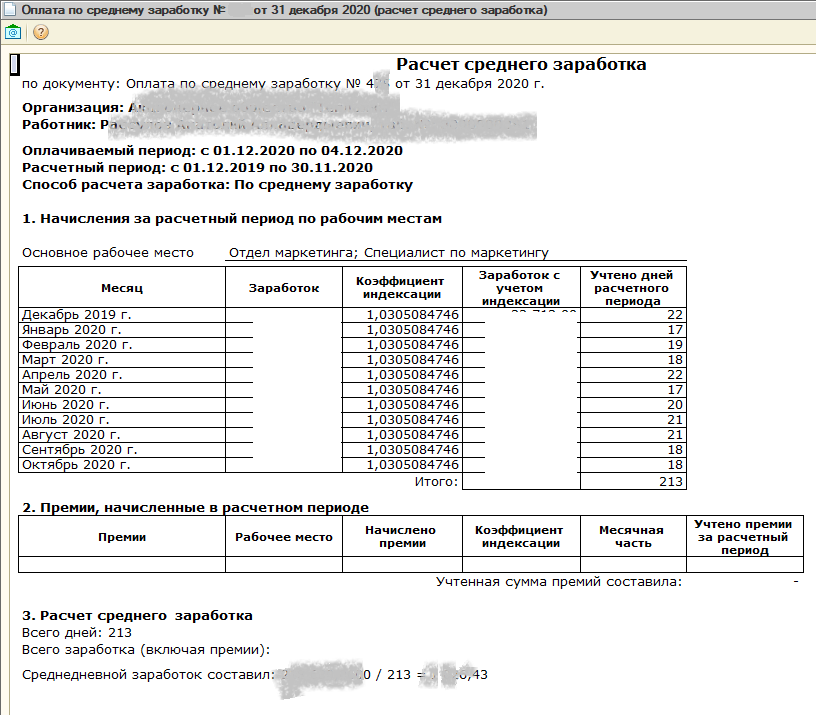Click days value 22 for Декабрь 2019
Screen dimensions: 816x715
633,315
